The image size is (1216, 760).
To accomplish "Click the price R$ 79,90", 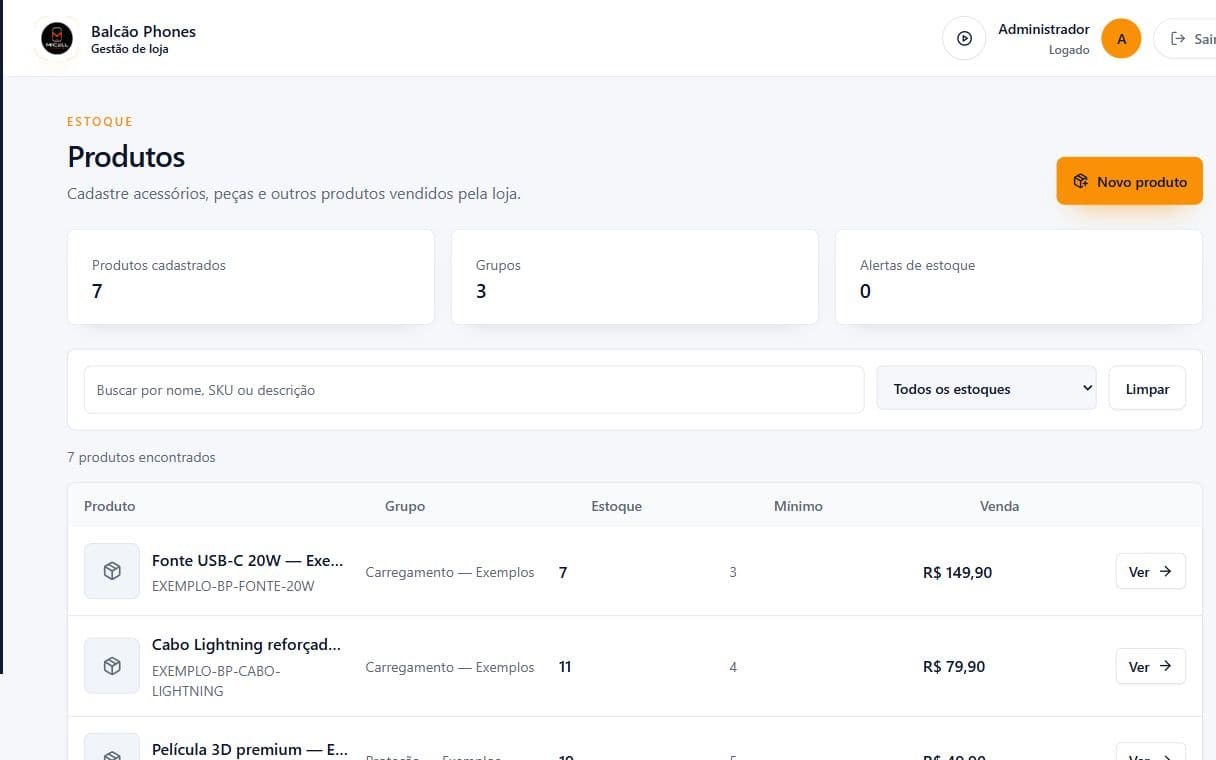I will (954, 667).
